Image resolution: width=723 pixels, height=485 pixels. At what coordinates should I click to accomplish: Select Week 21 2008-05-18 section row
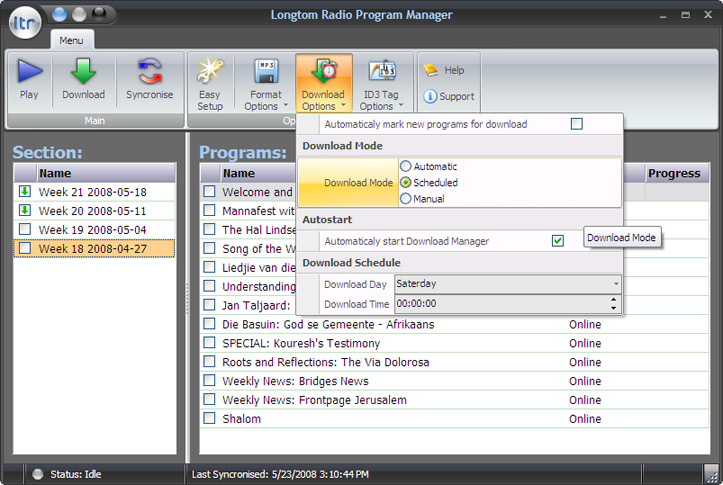[95, 192]
